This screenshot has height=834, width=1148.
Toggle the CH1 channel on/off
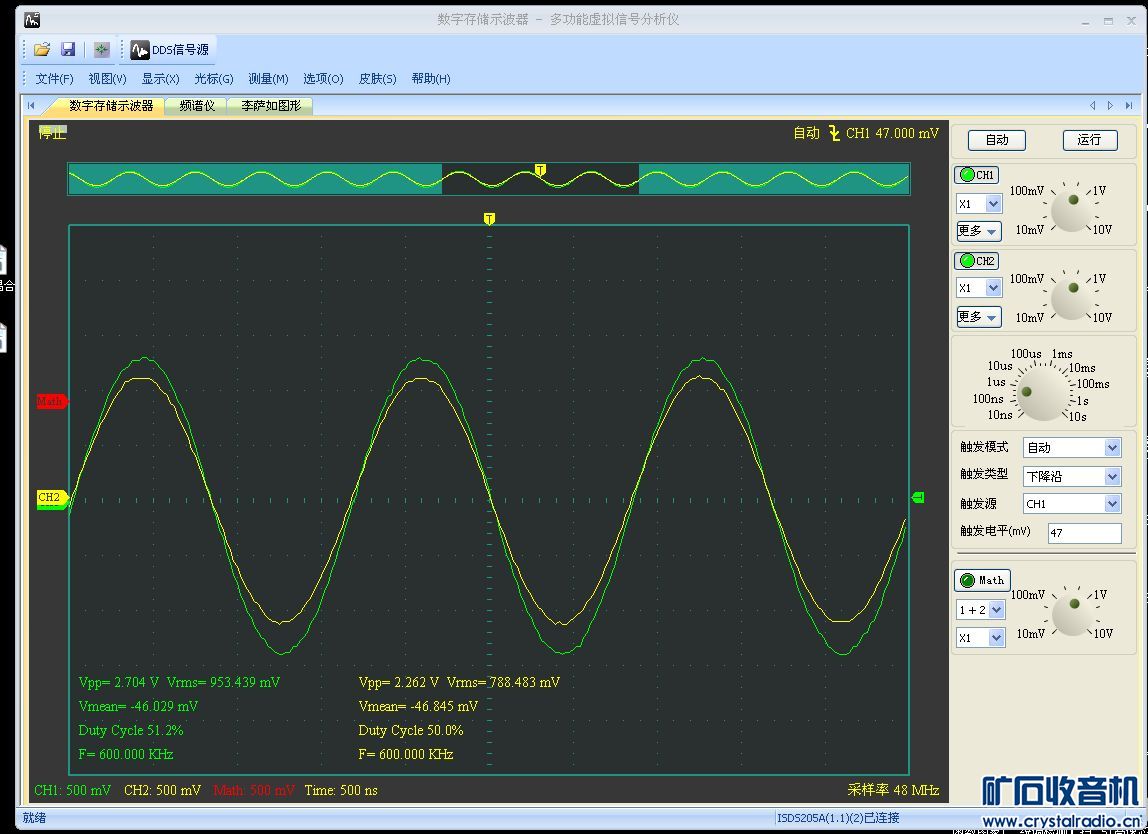[x=977, y=175]
